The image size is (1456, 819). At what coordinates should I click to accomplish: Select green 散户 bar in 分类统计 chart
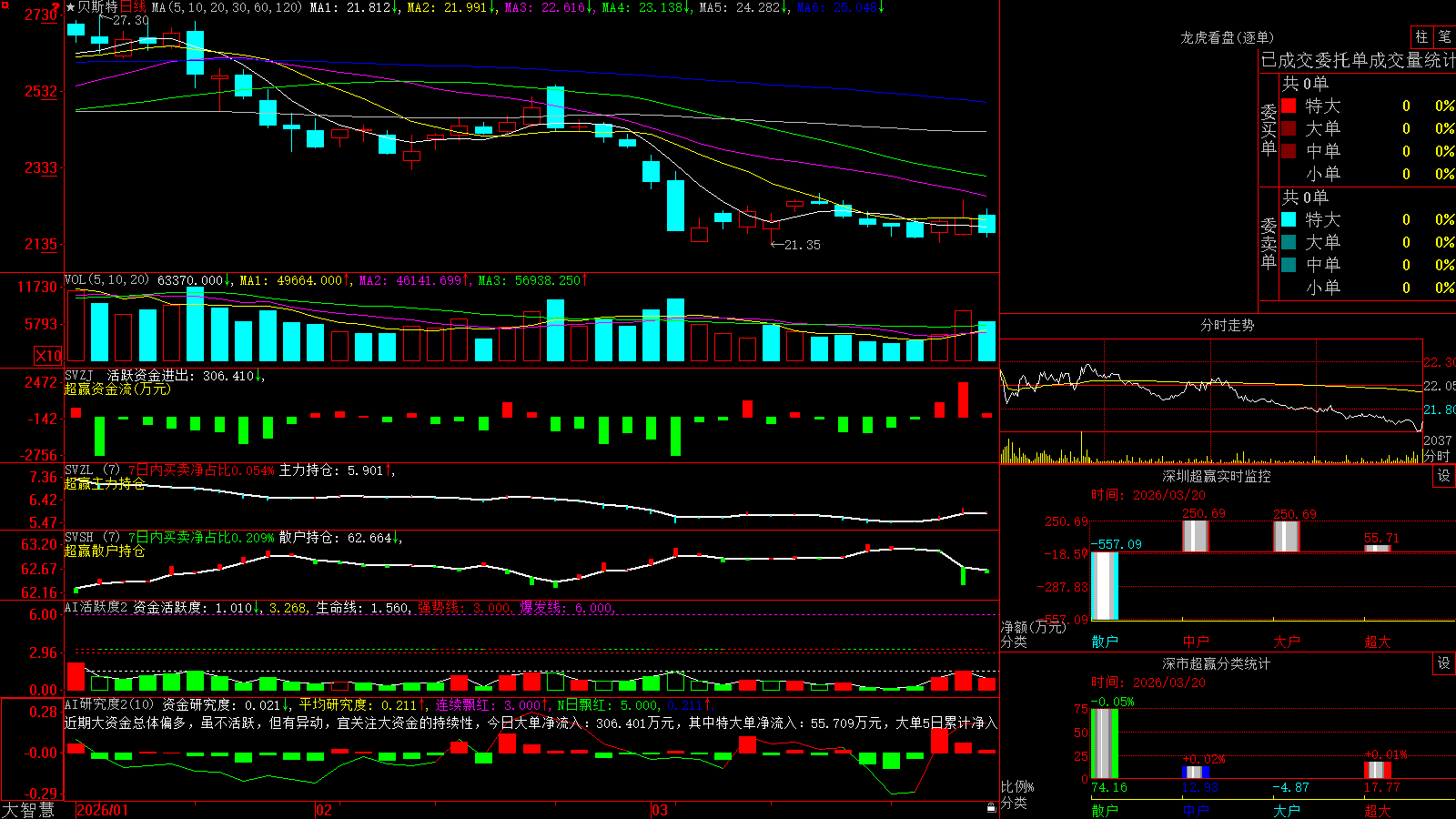pos(1105,743)
